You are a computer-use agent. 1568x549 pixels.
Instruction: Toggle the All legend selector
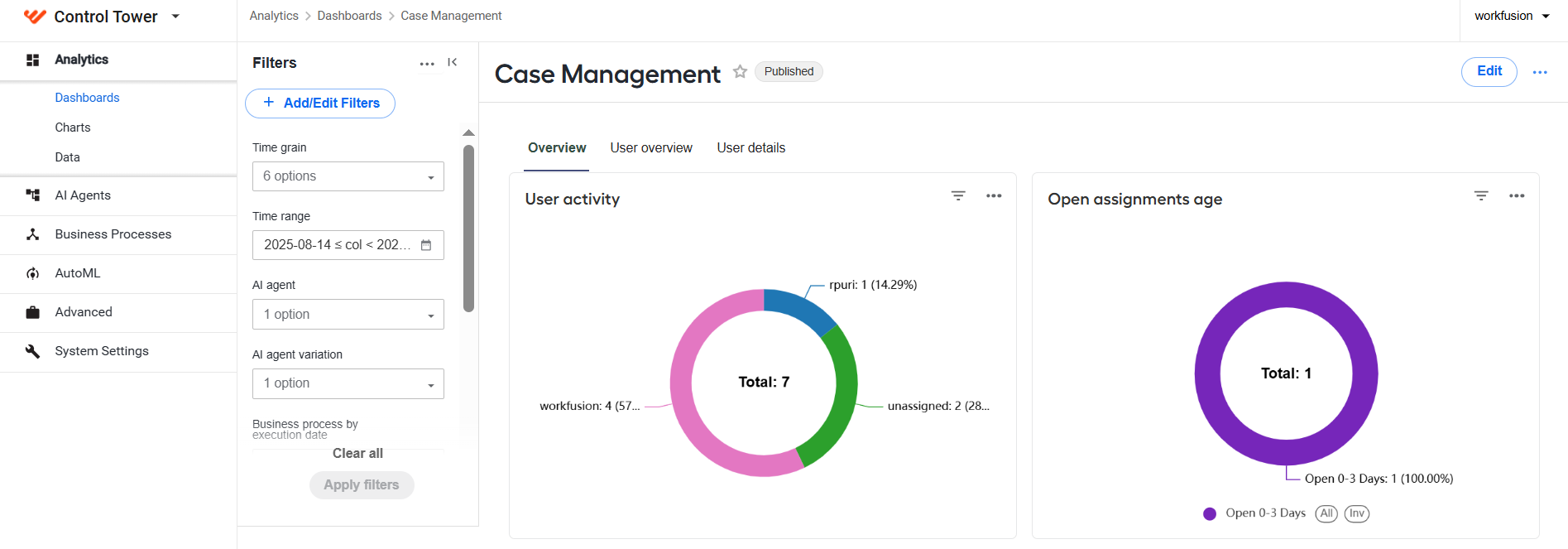pos(1326,513)
